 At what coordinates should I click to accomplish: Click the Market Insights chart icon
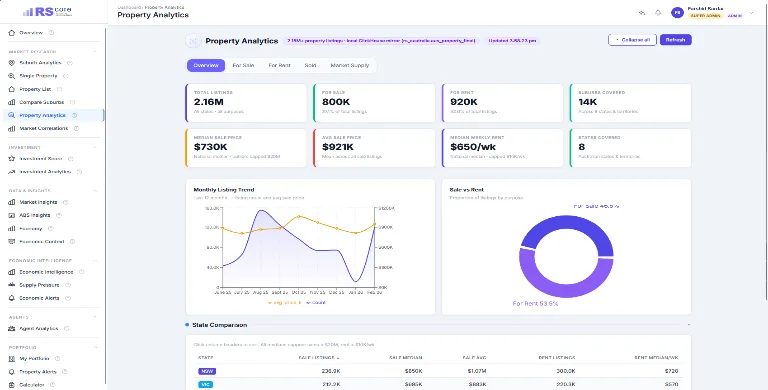pos(12,202)
